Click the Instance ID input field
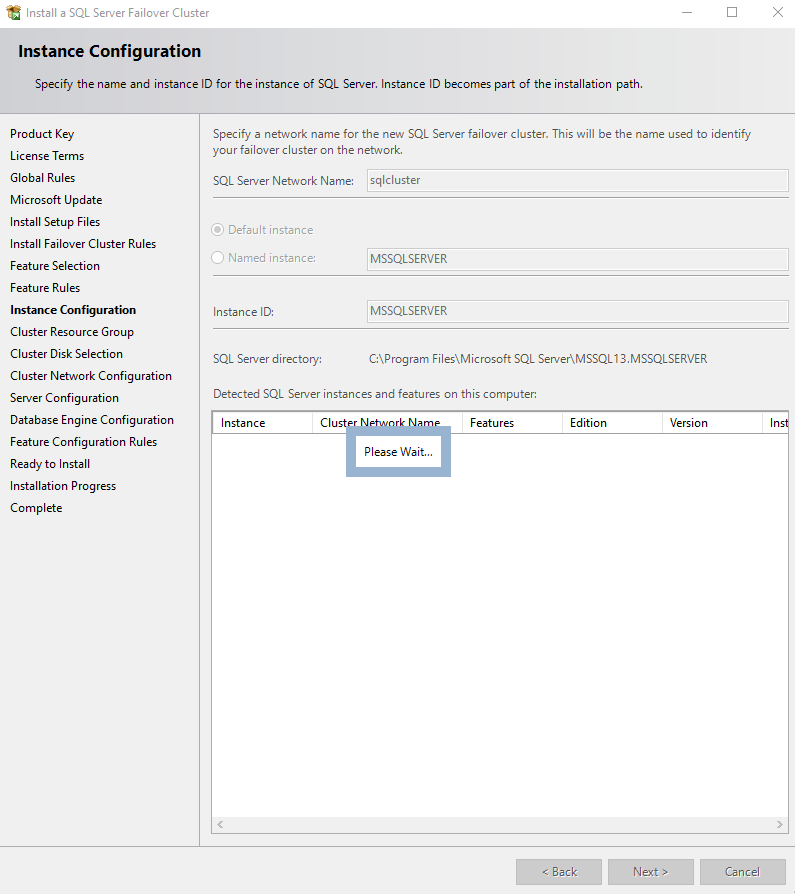The height and width of the screenshot is (894, 795). pyautogui.click(x=577, y=311)
